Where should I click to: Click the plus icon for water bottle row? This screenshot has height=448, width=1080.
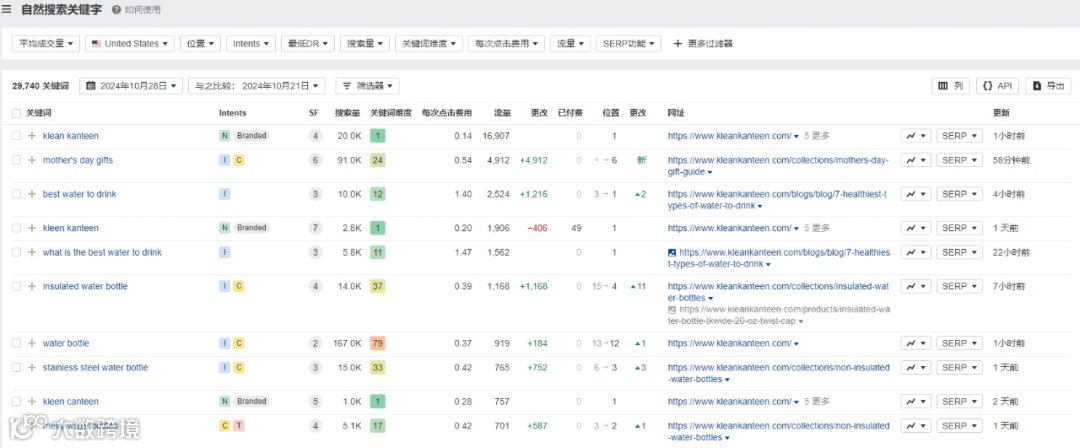32,343
